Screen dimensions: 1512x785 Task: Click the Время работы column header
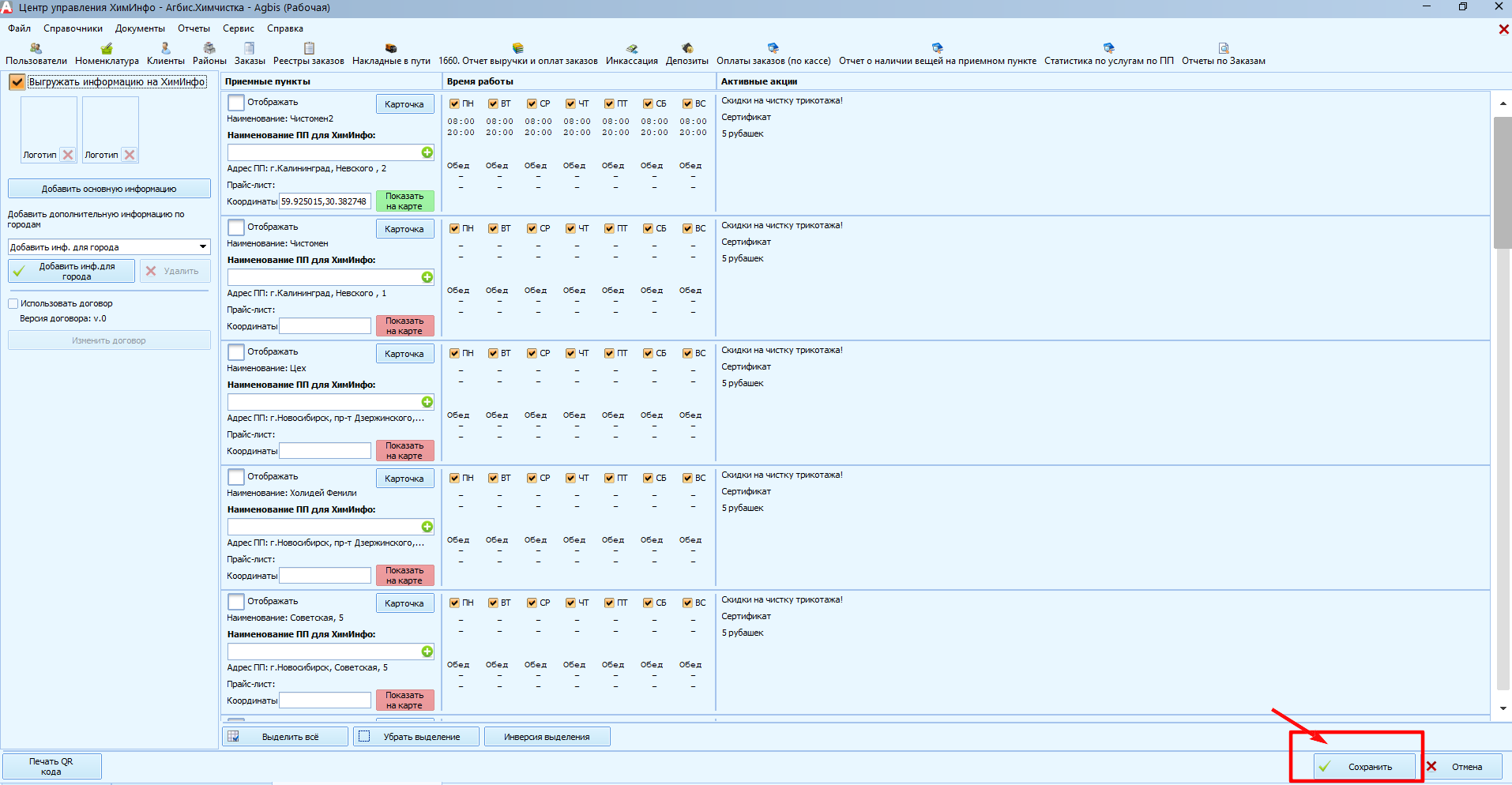click(579, 81)
